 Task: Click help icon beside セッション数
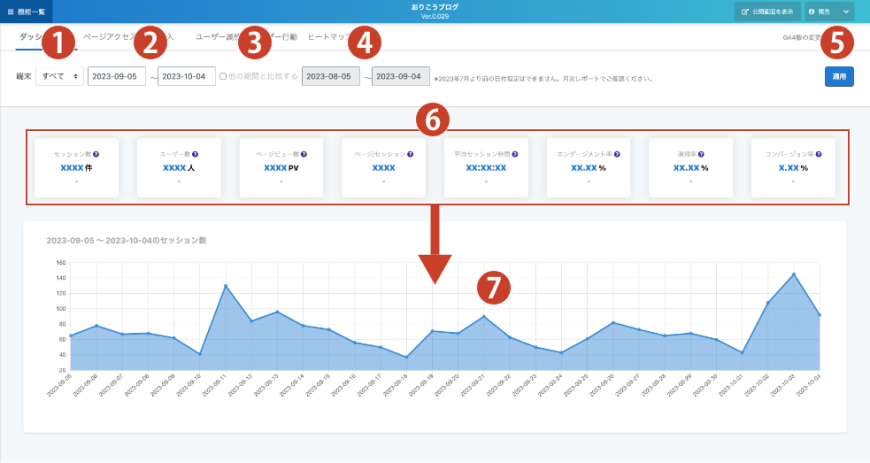click(95, 155)
